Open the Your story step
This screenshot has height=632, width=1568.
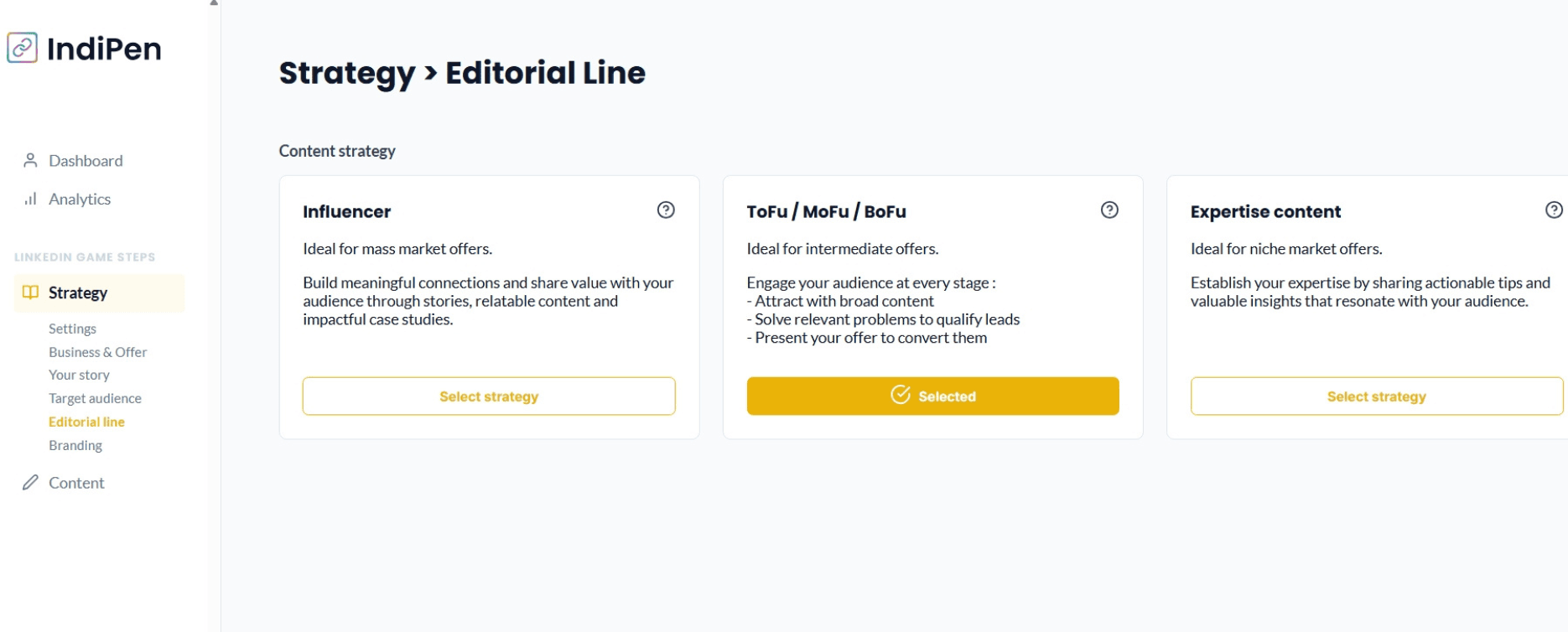(x=79, y=375)
